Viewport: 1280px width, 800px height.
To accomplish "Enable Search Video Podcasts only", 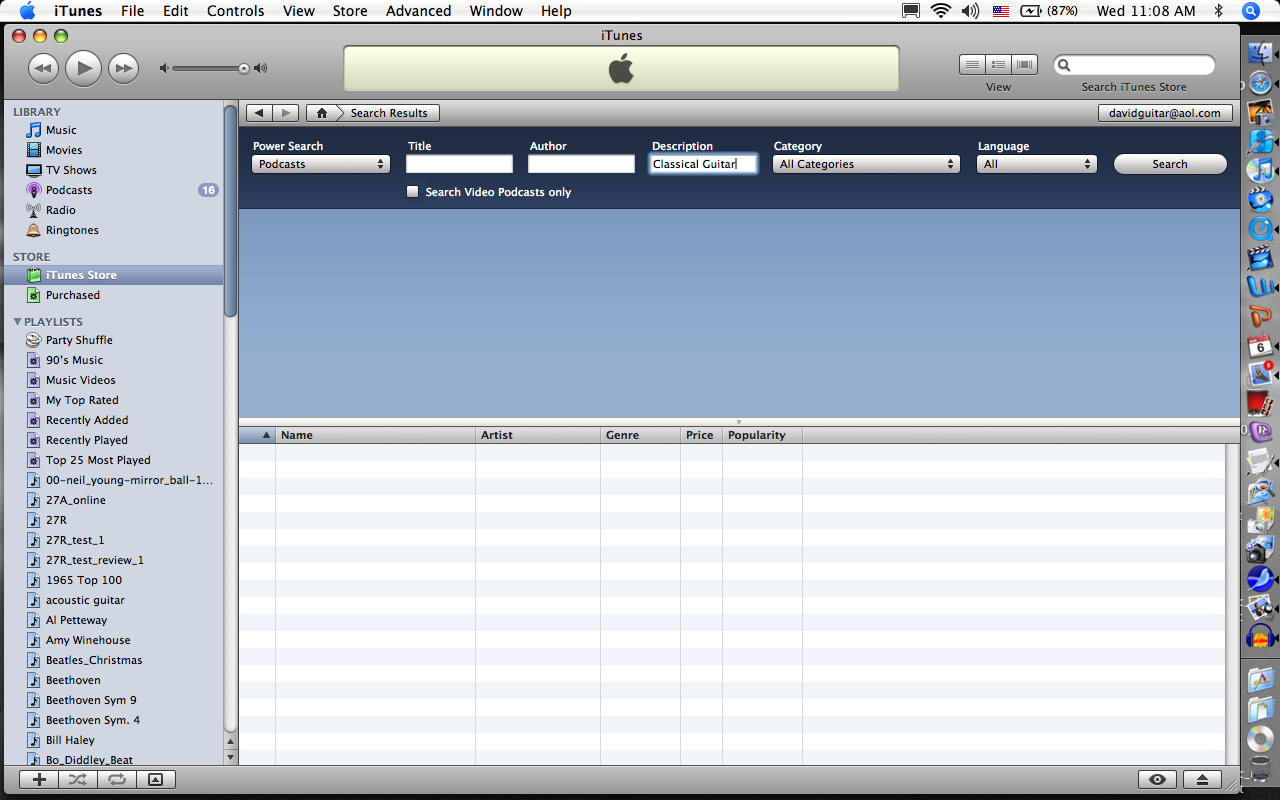I will point(412,192).
